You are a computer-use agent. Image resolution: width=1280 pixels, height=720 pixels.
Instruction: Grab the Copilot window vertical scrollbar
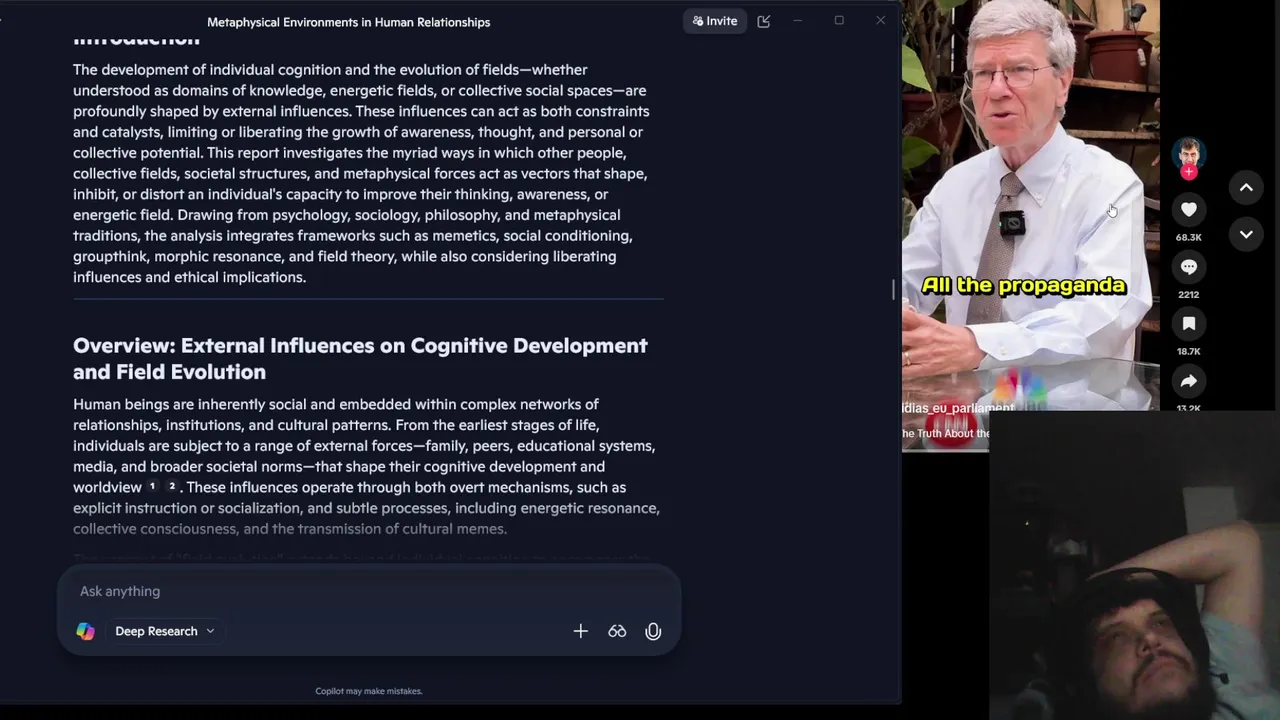coord(894,289)
